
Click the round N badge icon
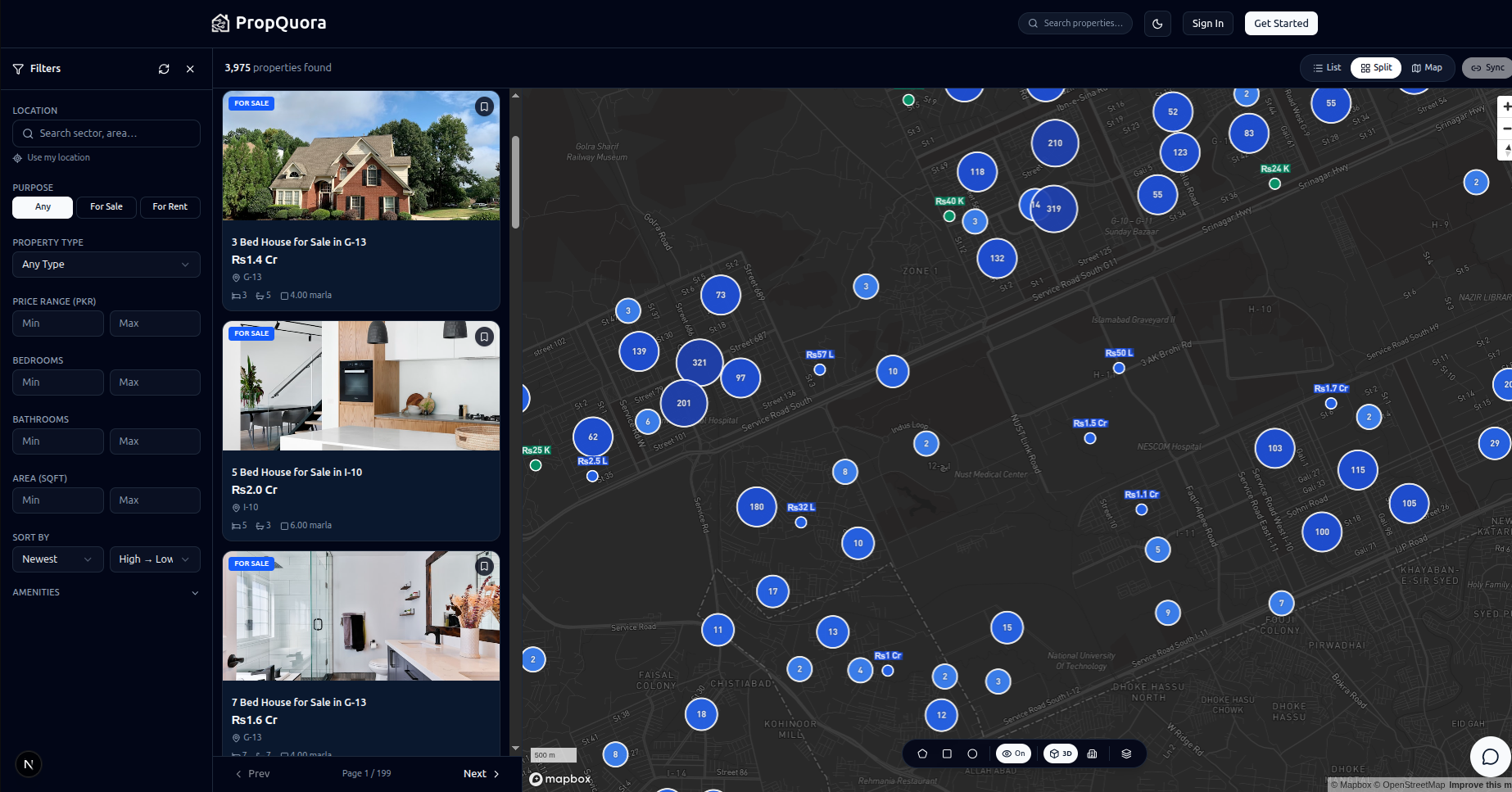29,764
